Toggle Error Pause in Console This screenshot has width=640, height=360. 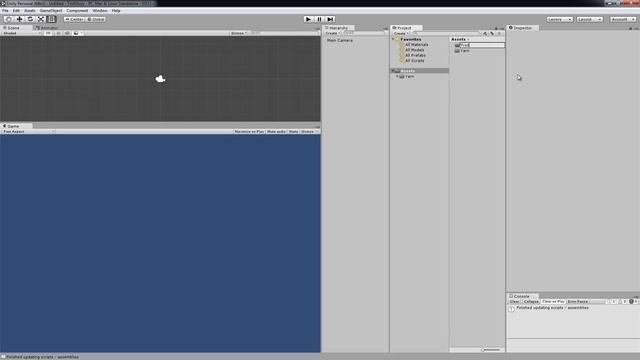[x=578, y=301]
